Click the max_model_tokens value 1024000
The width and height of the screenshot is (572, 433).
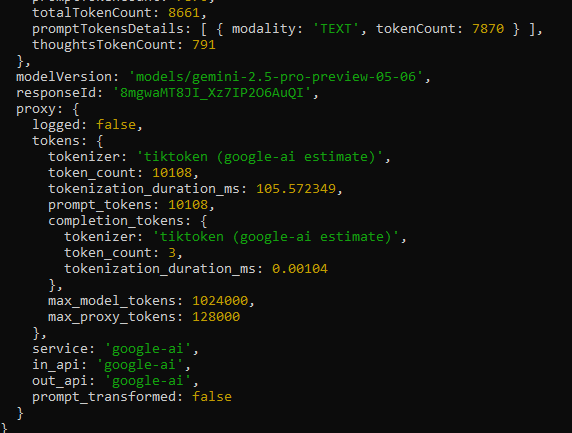tap(220, 301)
